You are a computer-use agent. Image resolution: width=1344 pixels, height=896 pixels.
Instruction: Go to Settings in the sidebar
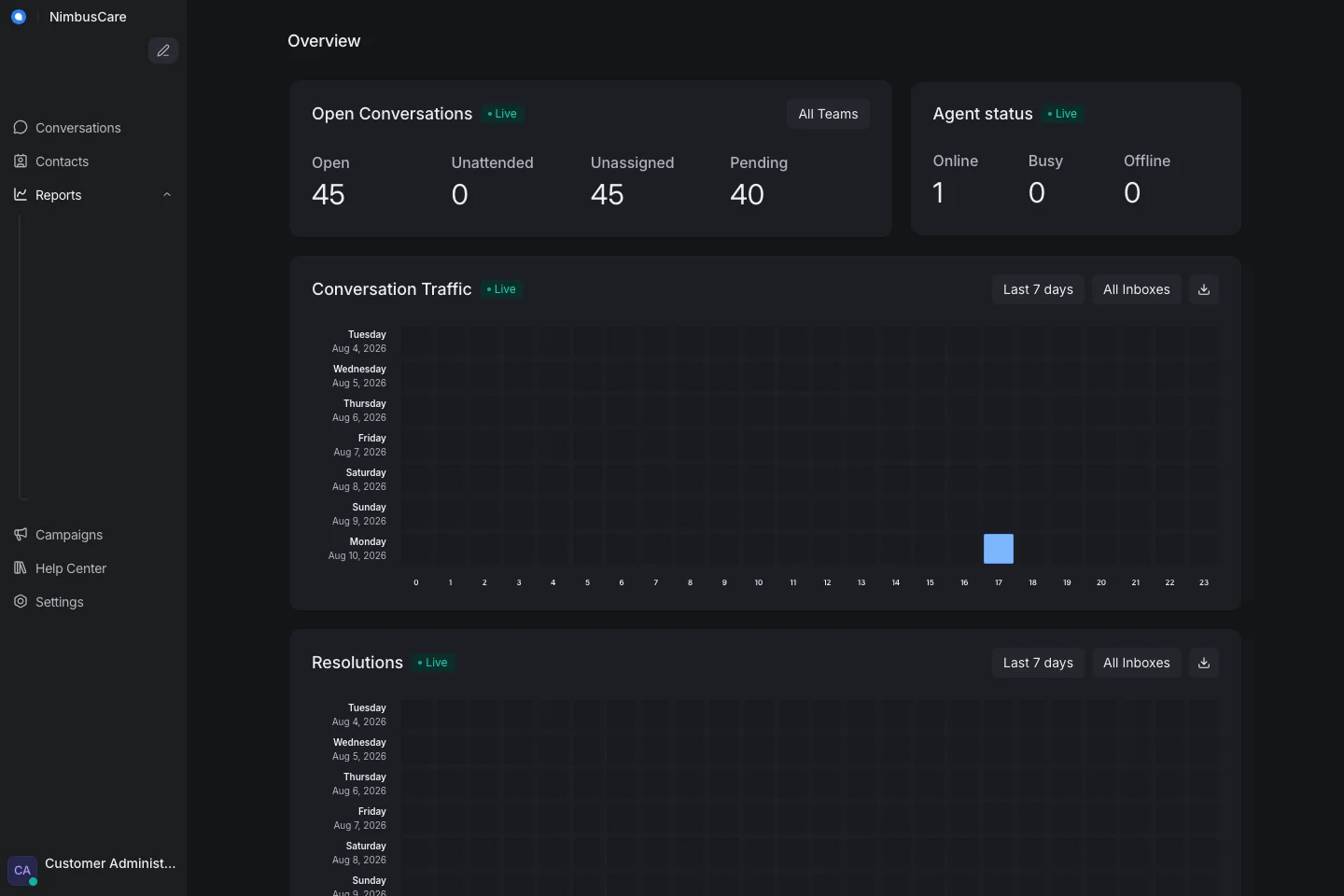point(93,602)
